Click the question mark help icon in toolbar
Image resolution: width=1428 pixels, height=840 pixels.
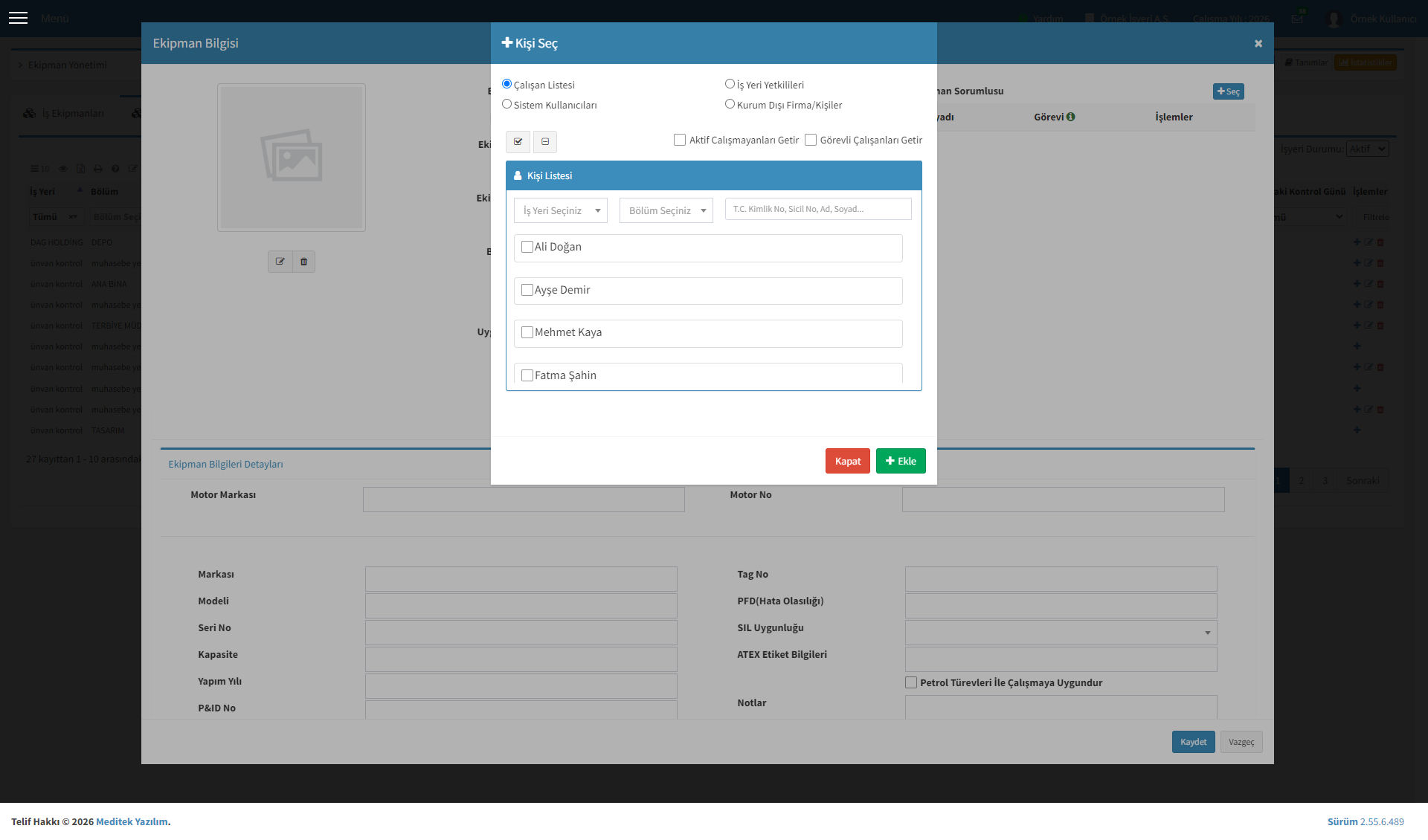pos(115,169)
